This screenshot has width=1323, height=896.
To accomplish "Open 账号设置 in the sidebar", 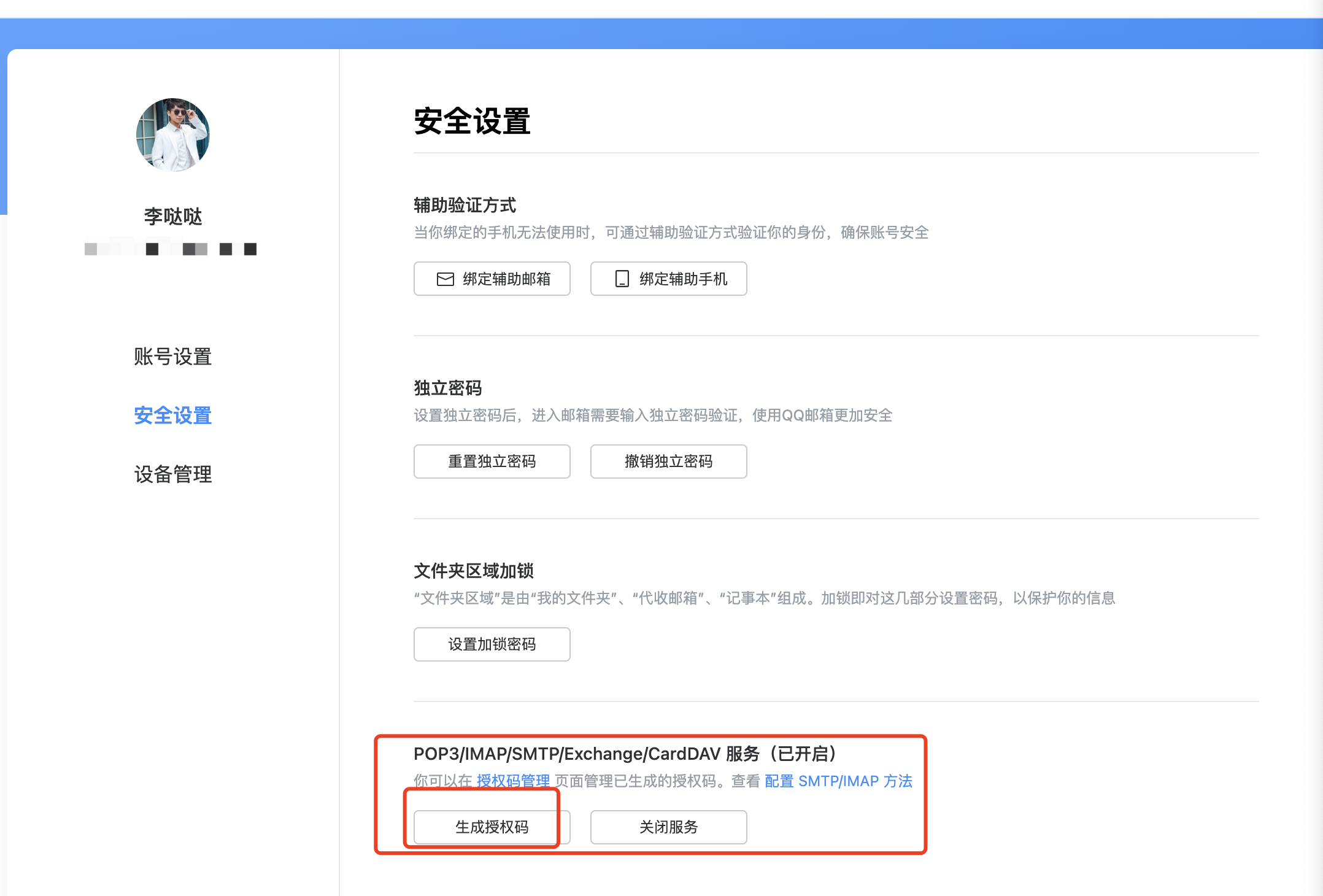I will 173,357.
